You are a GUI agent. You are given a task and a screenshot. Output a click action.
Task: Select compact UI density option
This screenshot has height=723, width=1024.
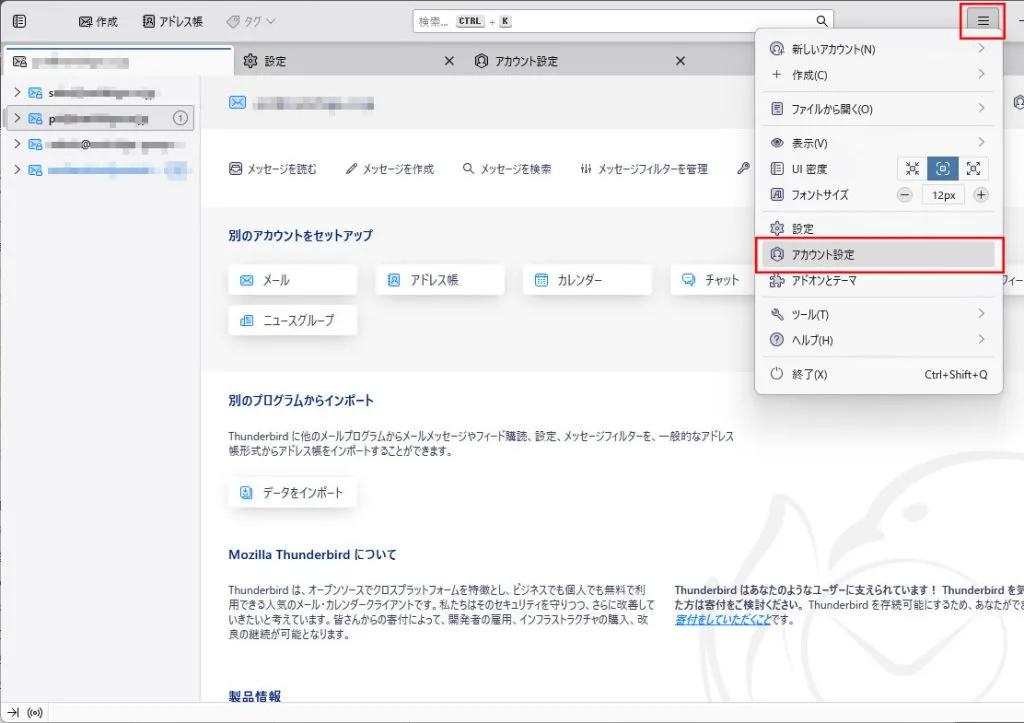click(912, 169)
